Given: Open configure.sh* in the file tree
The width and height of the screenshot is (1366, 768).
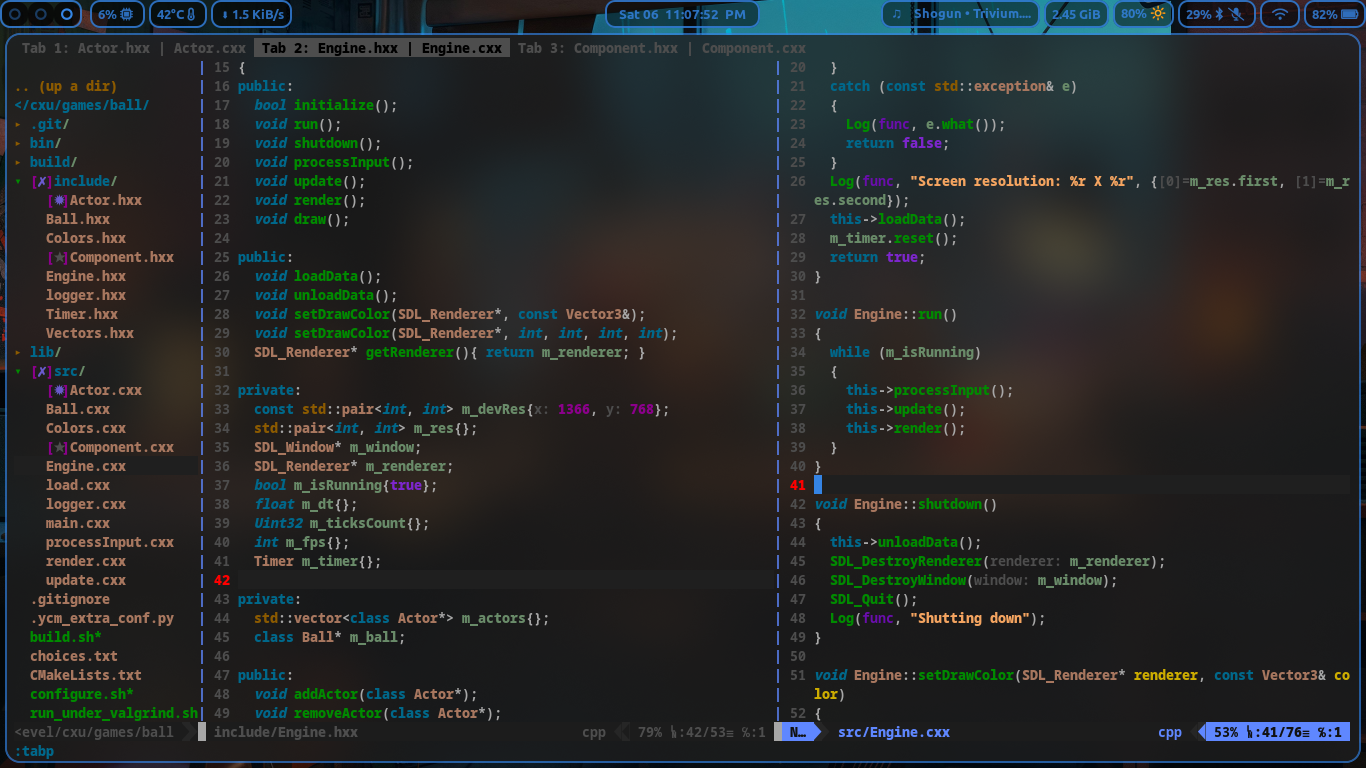Looking at the screenshot, I should (82, 694).
